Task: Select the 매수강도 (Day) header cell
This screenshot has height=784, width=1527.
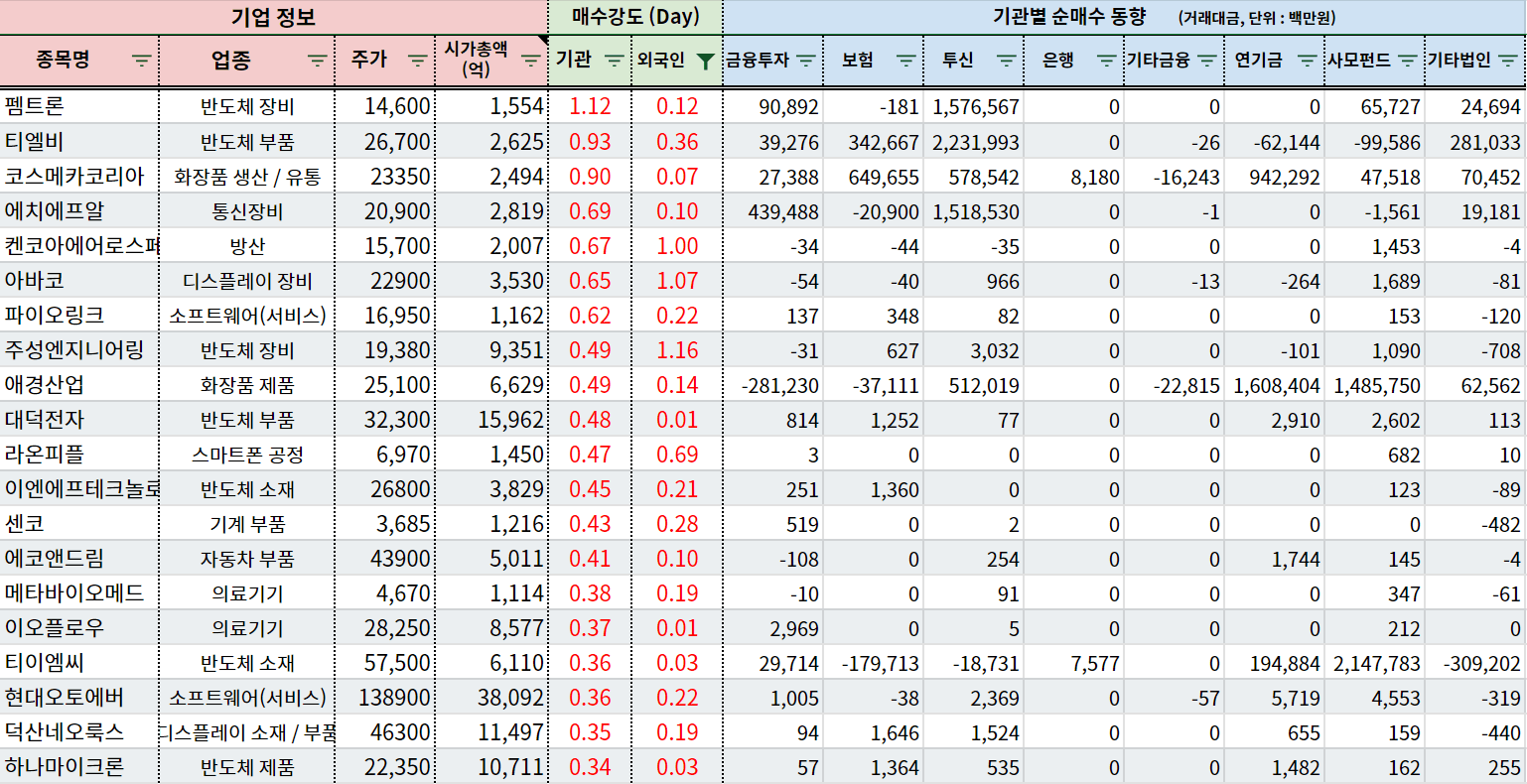Action: click(635, 17)
